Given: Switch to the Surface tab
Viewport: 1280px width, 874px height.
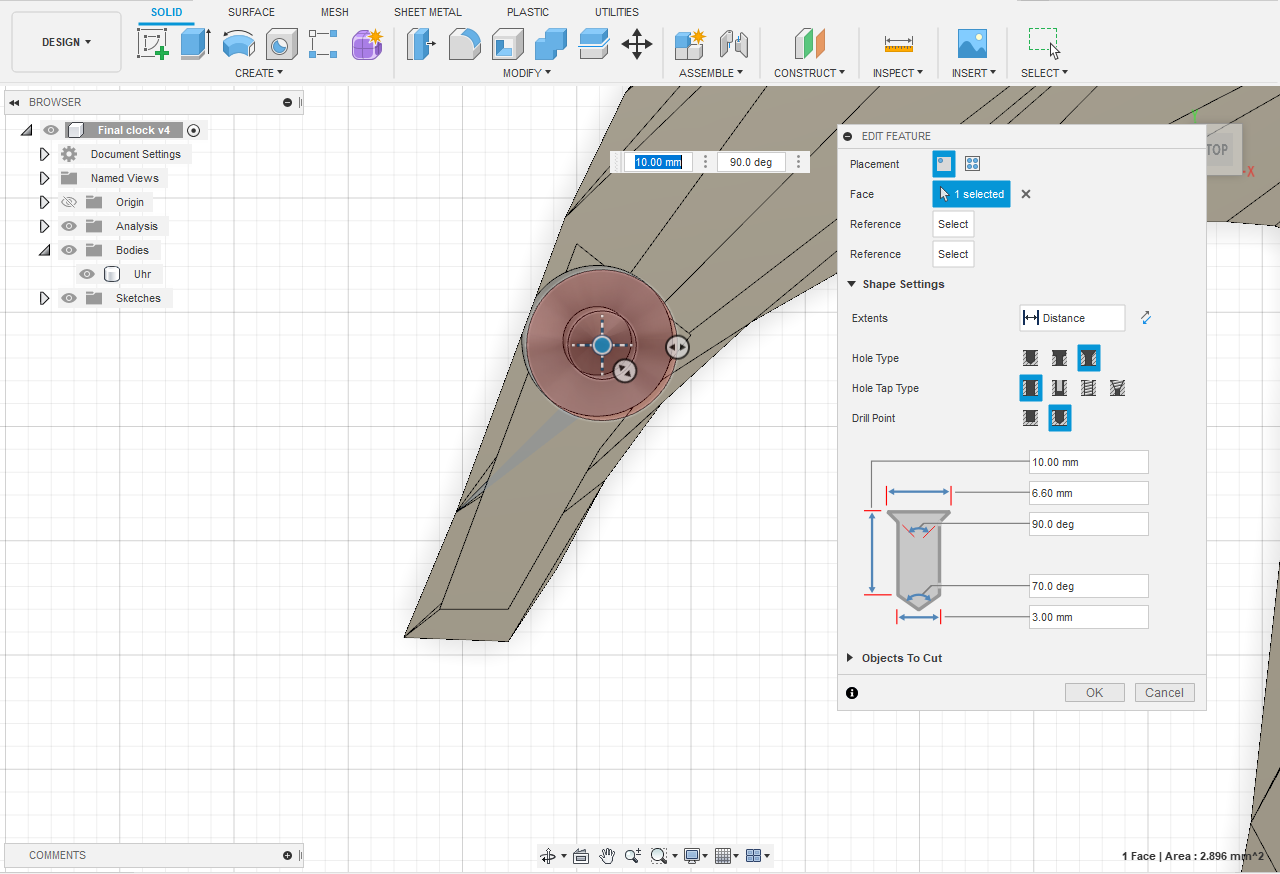Looking at the screenshot, I should coord(251,12).
